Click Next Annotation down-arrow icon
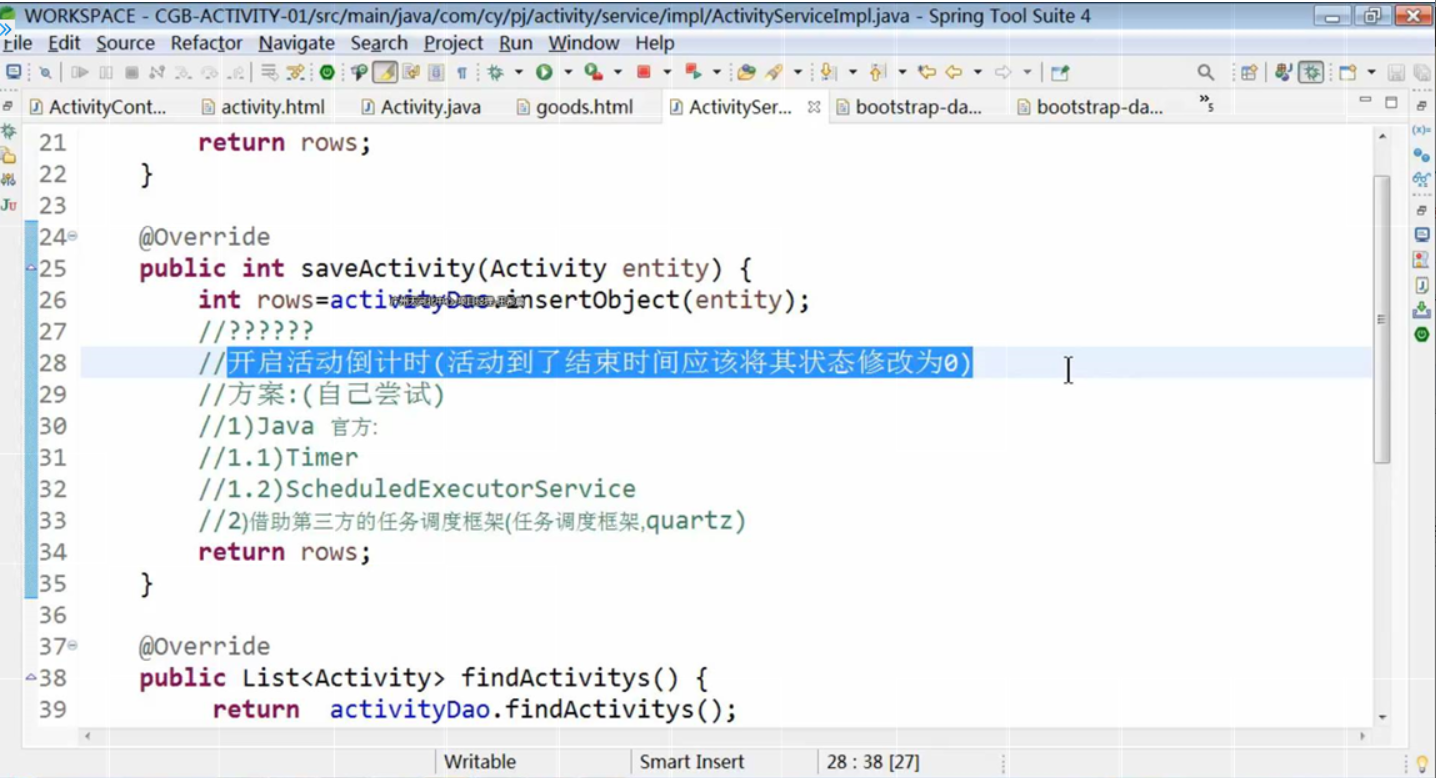Image resolution: width=1436 pixels, height=778 pixels. pos(827,72)
